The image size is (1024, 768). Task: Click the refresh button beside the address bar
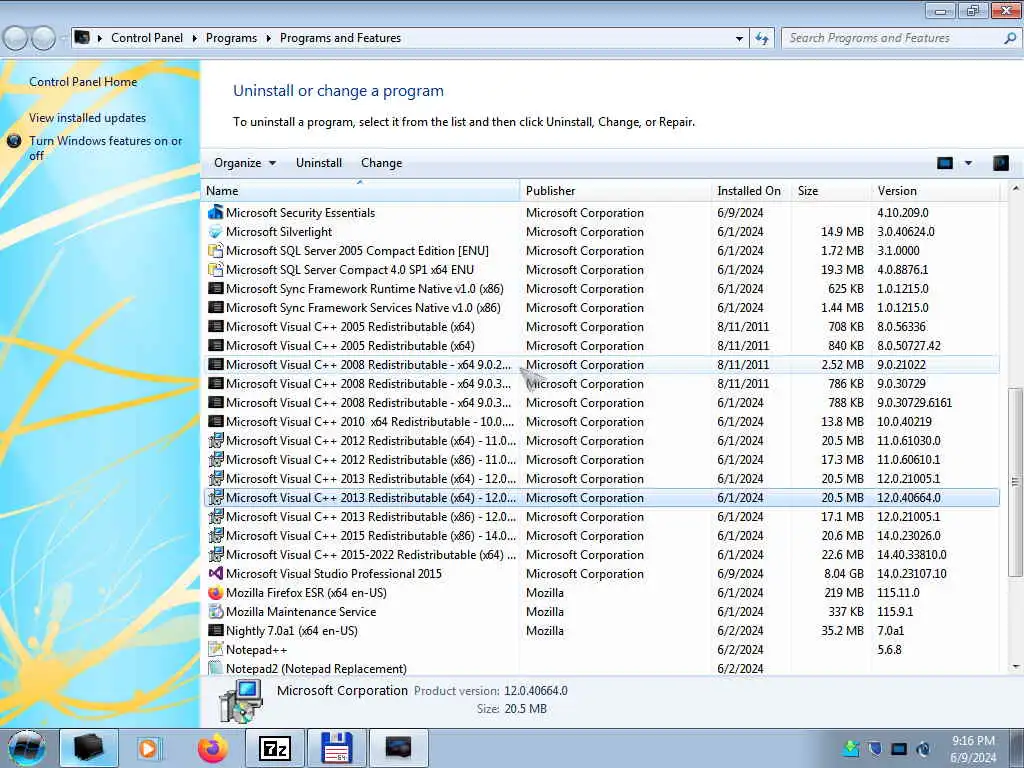(x=761, y=38)
